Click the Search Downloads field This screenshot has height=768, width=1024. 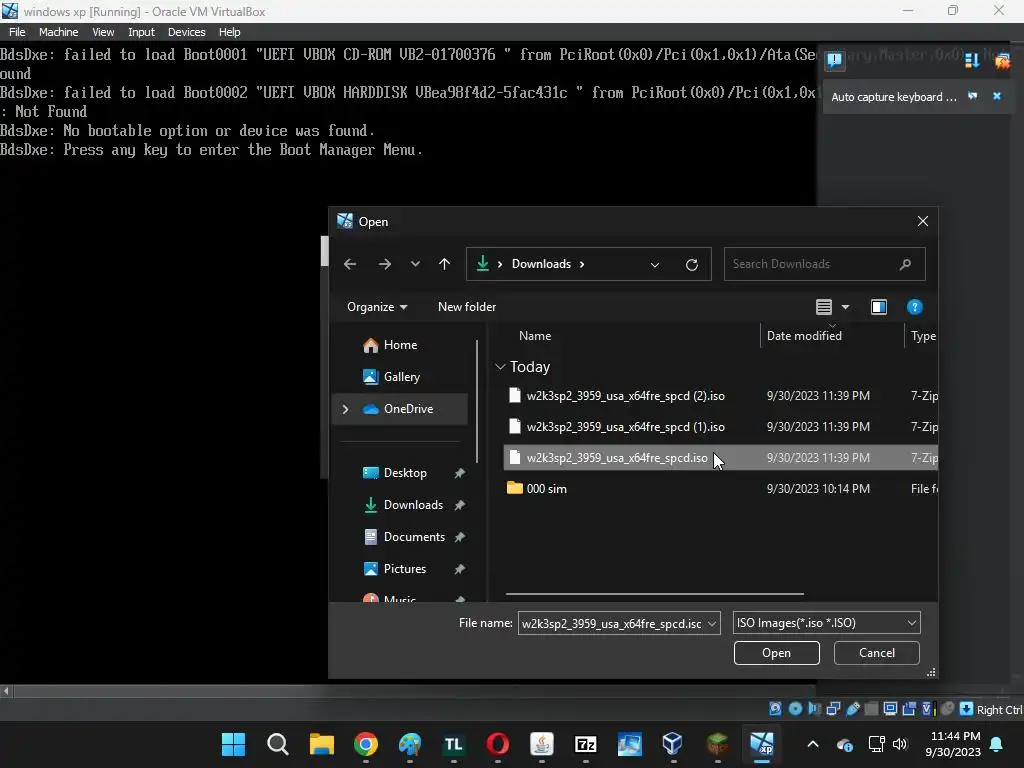(x=824, y=264)
